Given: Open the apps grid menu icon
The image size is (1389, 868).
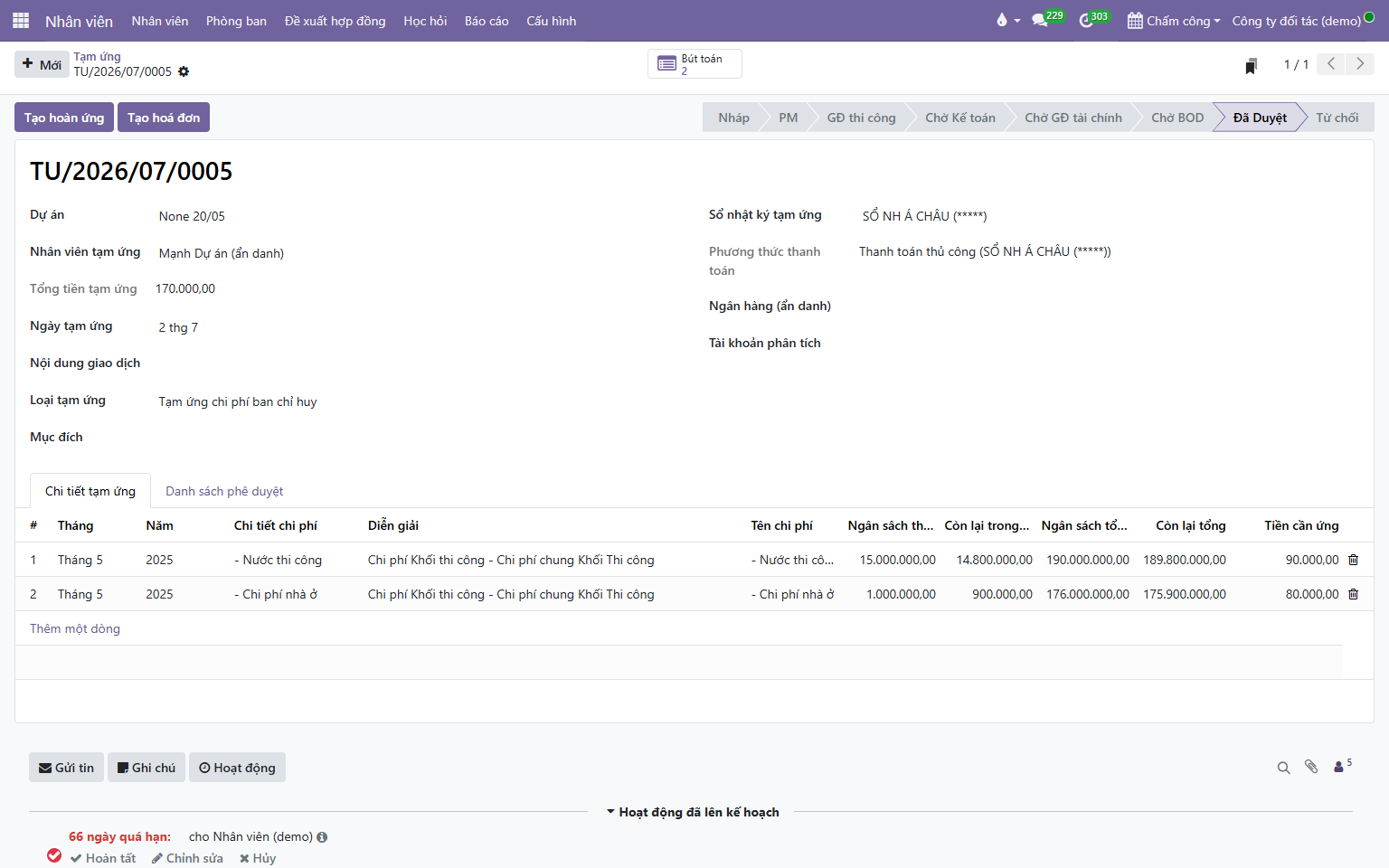Looking at the screenshot, I should point(21,21).
